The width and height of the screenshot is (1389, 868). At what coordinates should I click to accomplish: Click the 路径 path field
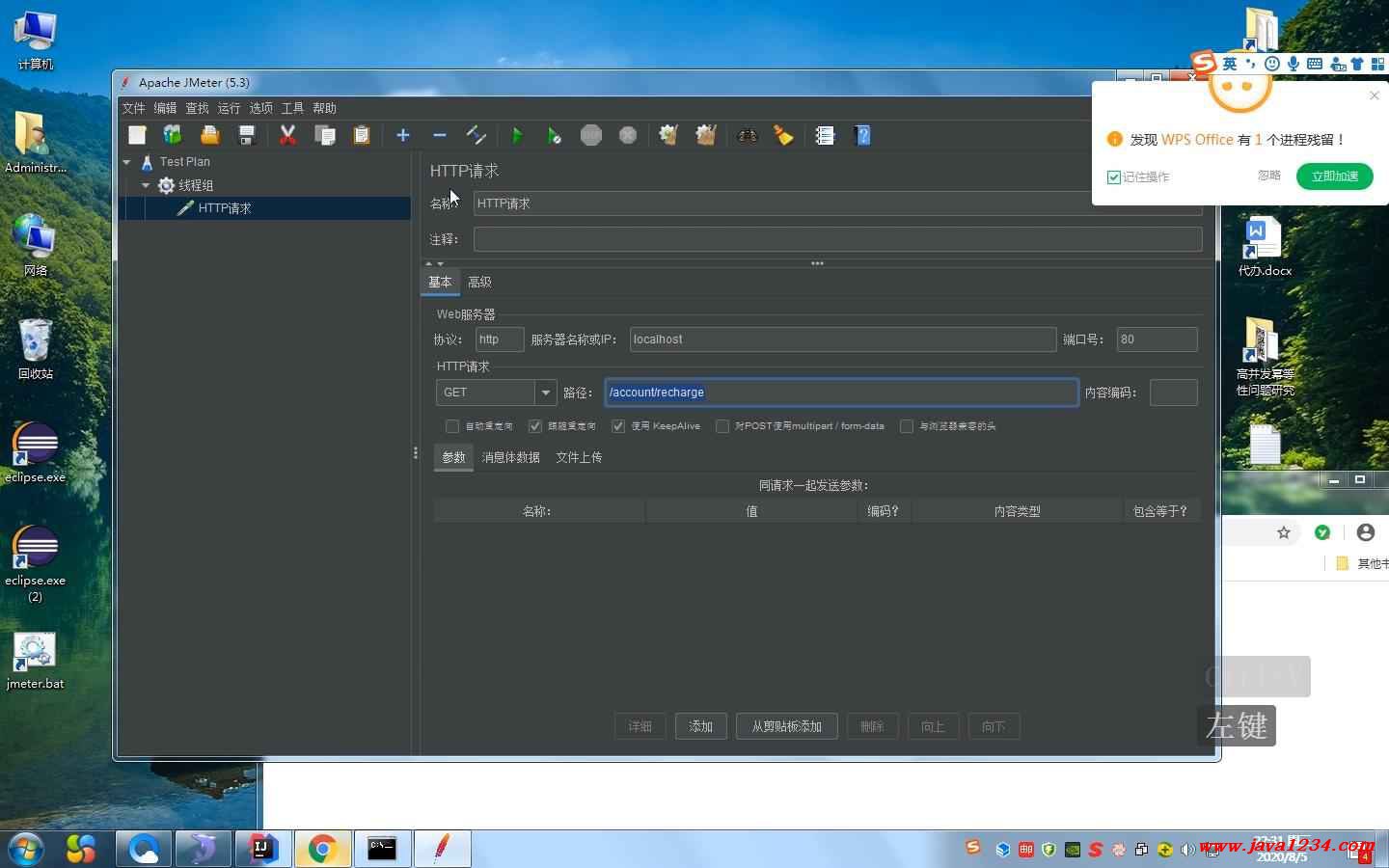tap(841, 393)
